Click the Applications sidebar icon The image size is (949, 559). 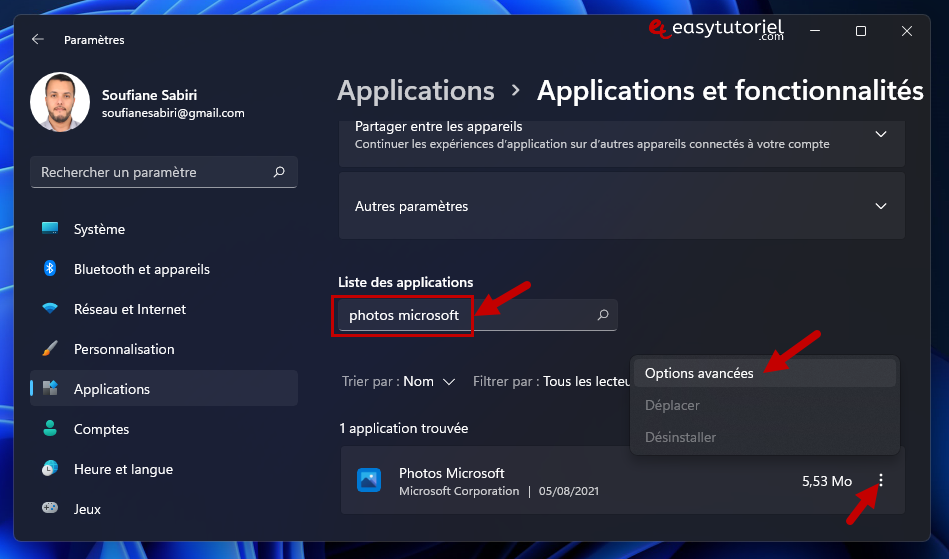pyautogui.click(x=50, y=388)
